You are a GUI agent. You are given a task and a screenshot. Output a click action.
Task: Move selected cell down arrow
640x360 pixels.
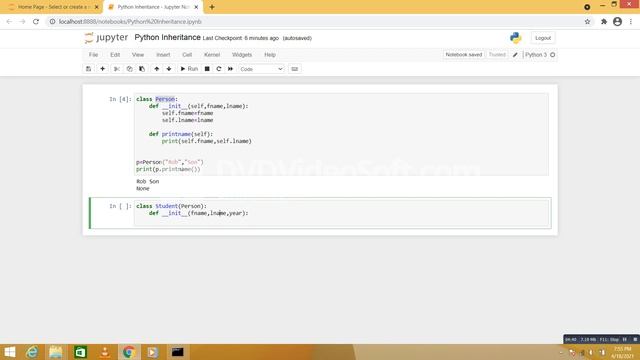tap(169, 69)
